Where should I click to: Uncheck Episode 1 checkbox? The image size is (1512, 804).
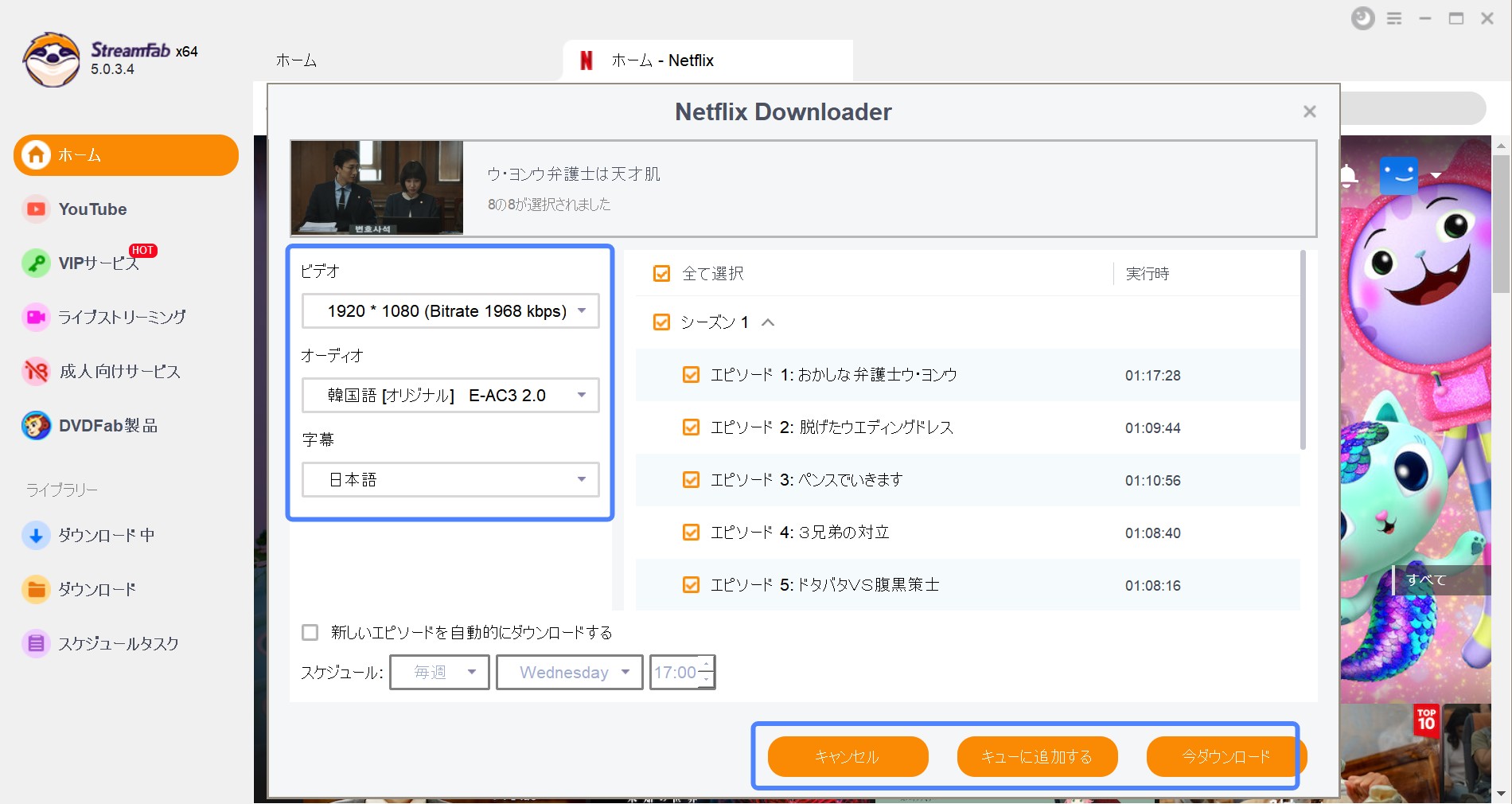coord(691,375)
